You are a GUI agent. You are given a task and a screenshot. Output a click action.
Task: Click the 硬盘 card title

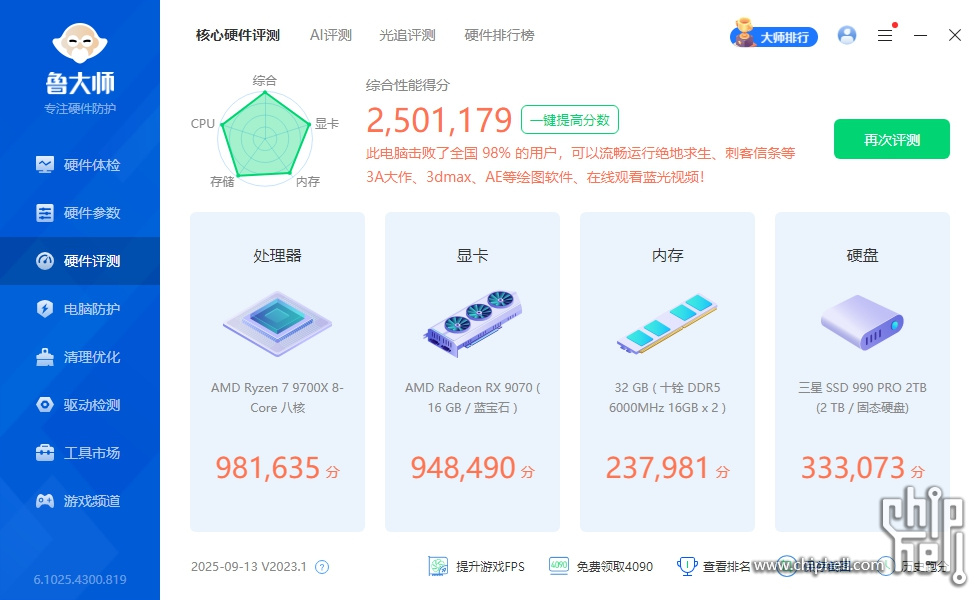[862, 256]
